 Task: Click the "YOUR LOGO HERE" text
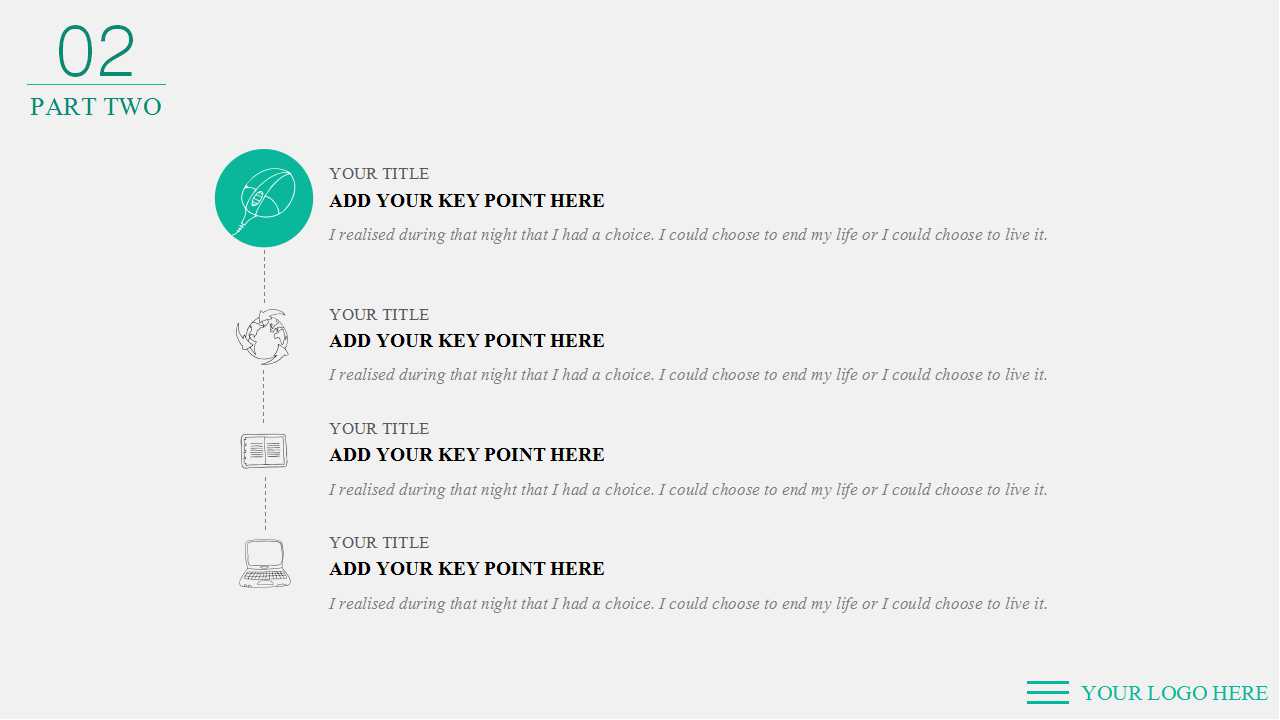point(1174,693)
